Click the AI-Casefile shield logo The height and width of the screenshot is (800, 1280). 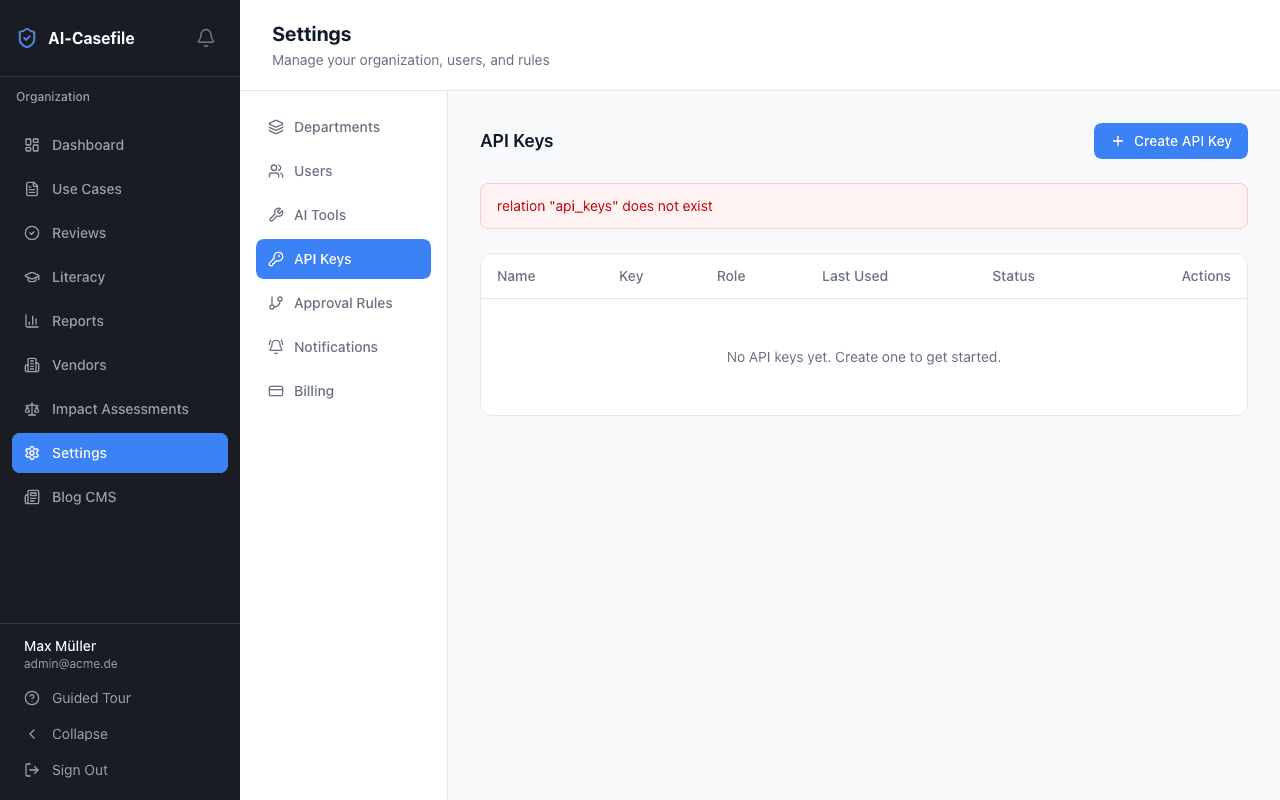pyautogui.click(x=26, y=37)
